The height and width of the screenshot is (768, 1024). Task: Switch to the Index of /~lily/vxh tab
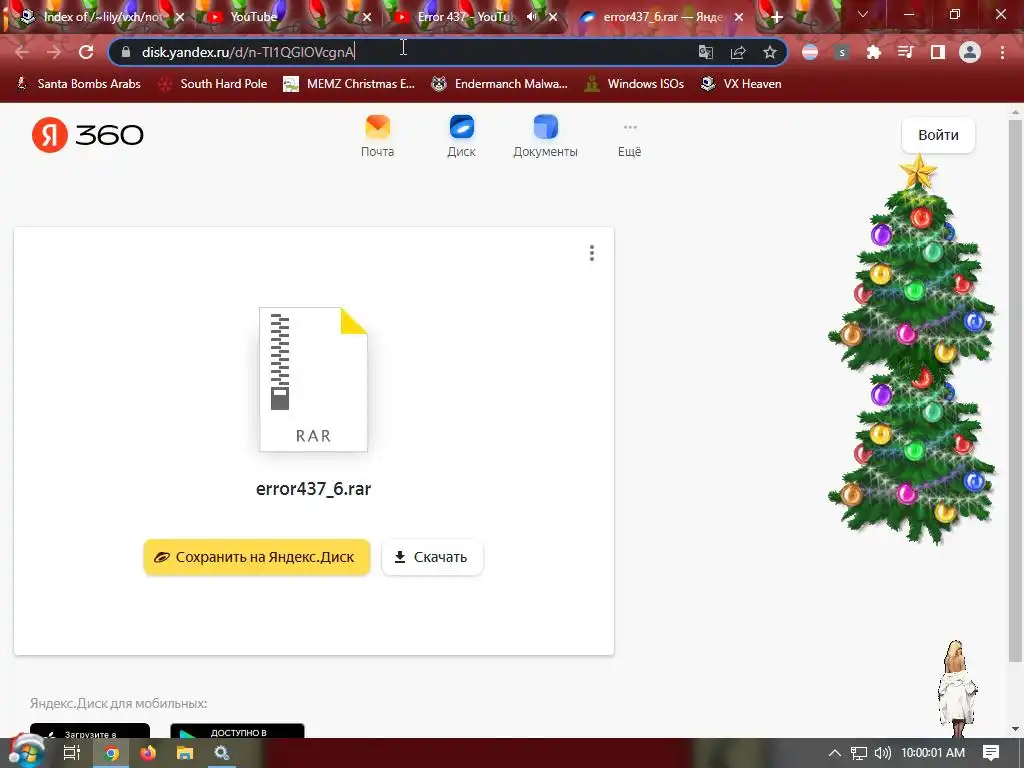pyautogui.click(x=101, y=17)
